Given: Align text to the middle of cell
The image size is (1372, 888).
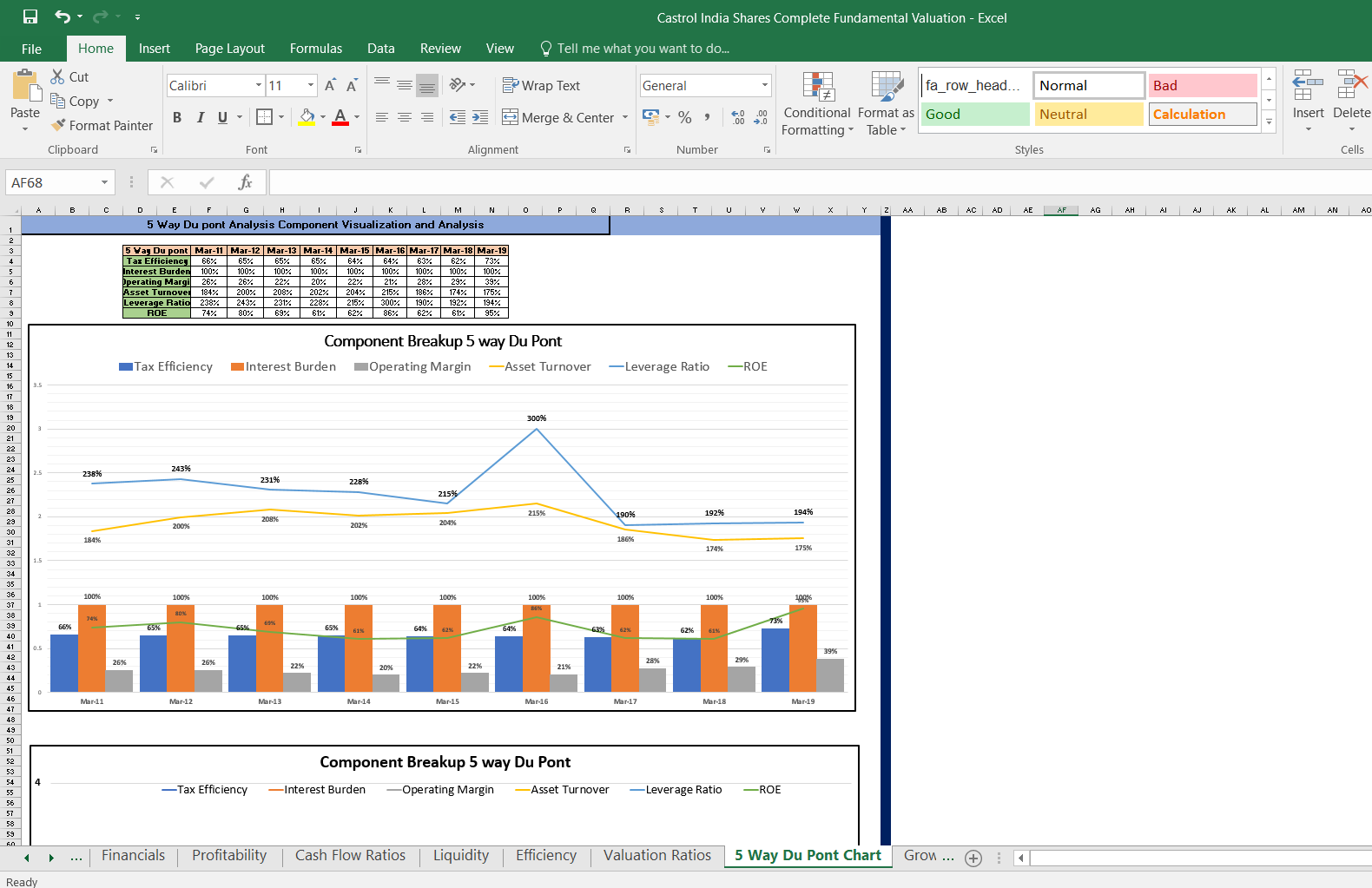Looking at the screenshot, I should click(x=405, y=84).
